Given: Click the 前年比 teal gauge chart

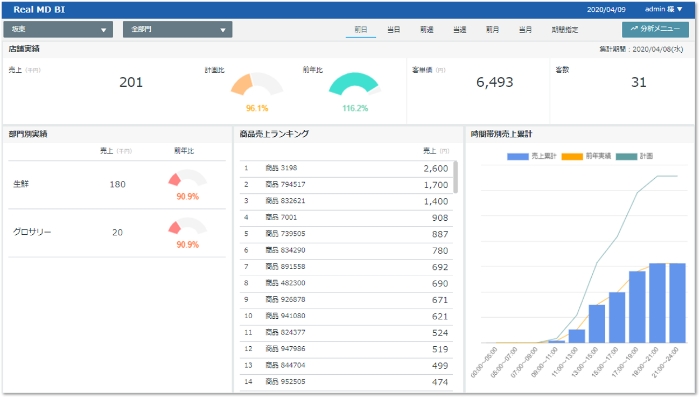Looking at the screenshot, I should click(355, 84).
